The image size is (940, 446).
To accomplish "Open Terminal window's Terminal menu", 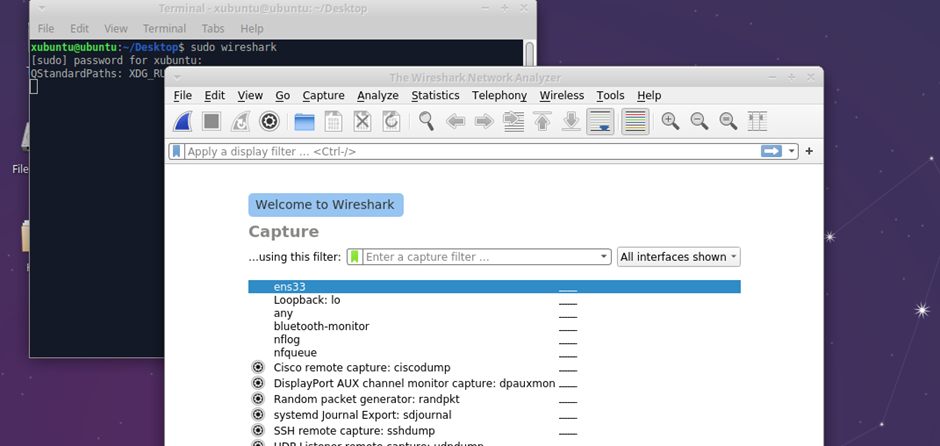I will point(162,28).
